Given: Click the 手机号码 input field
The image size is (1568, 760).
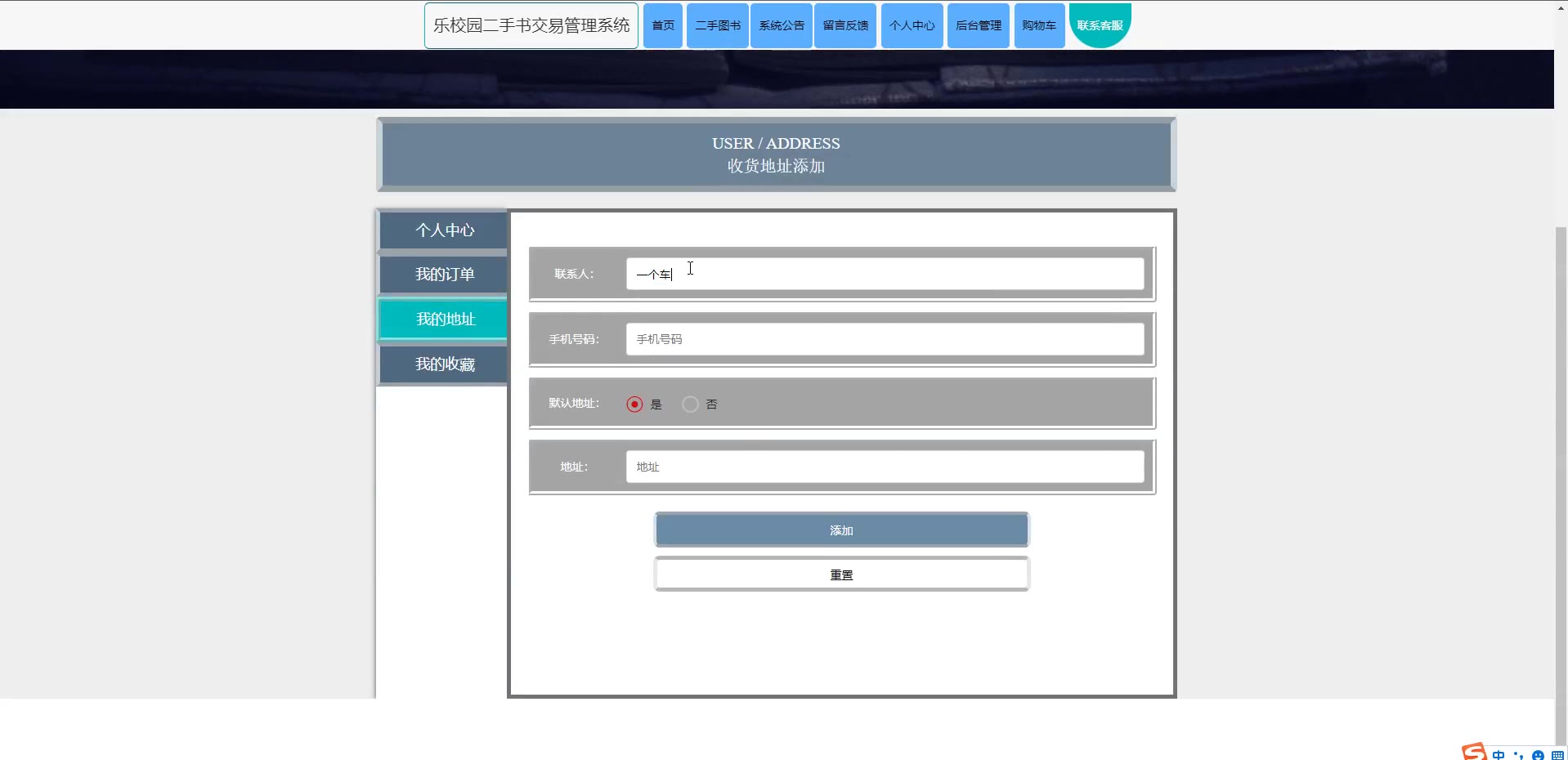Looking at the screenshot, I should click(x=885, y=339).
